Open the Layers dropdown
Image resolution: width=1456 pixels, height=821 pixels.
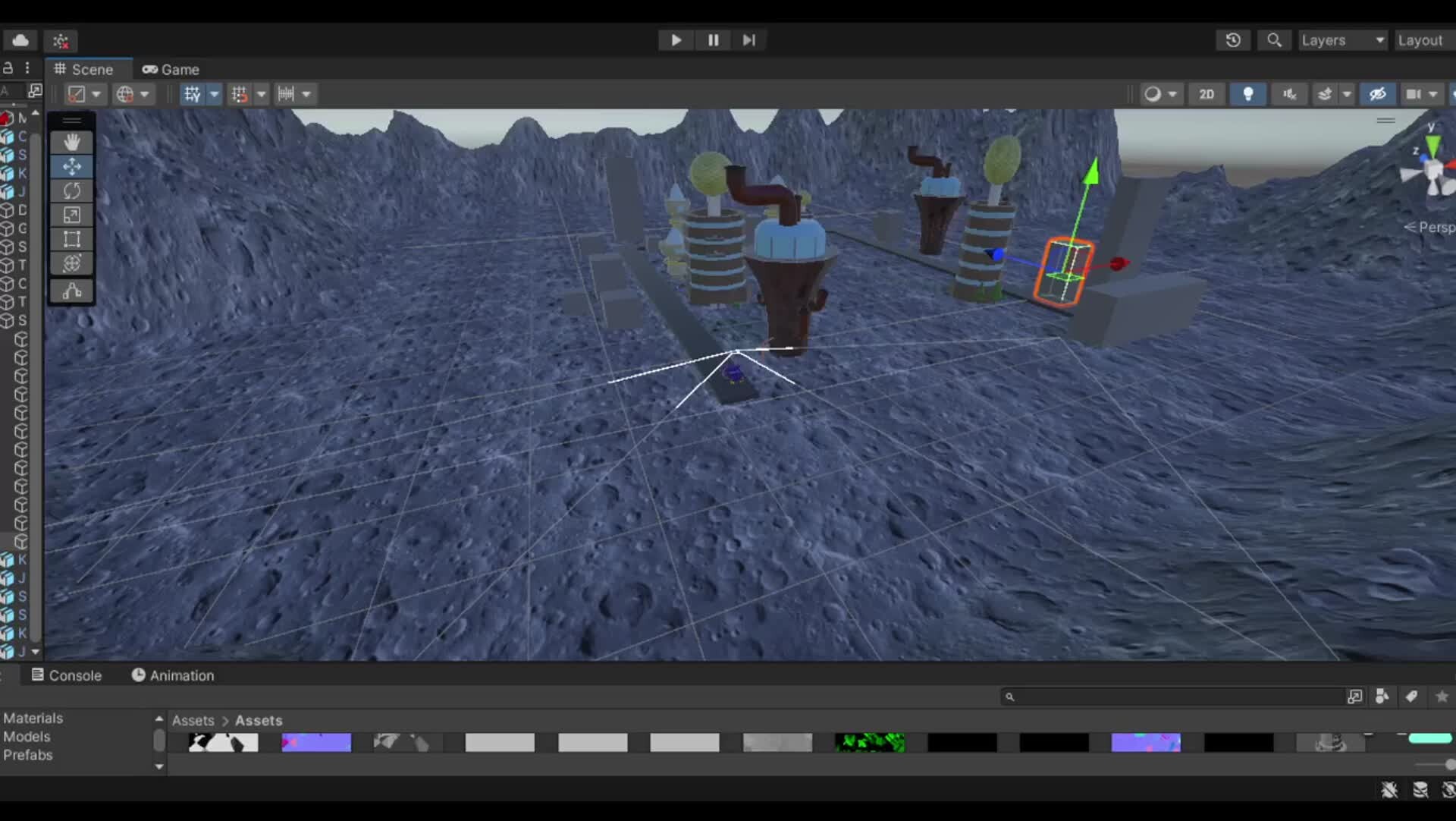1342,40
